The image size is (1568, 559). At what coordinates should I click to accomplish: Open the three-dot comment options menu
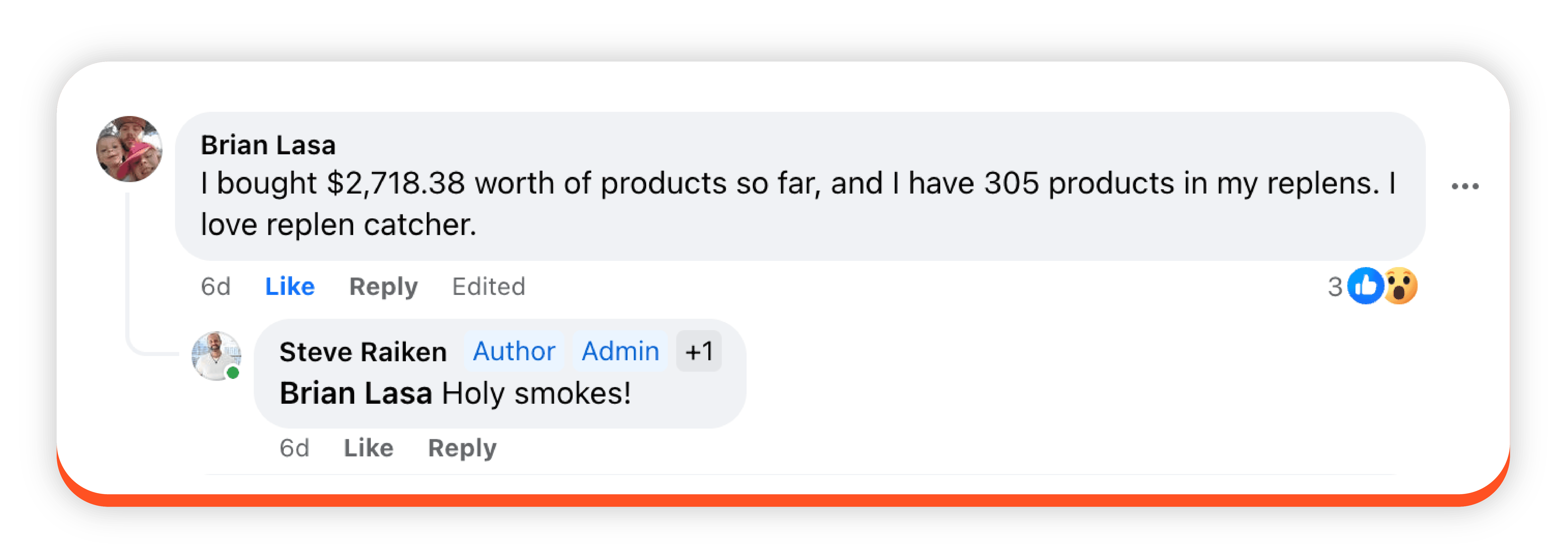1465,186
